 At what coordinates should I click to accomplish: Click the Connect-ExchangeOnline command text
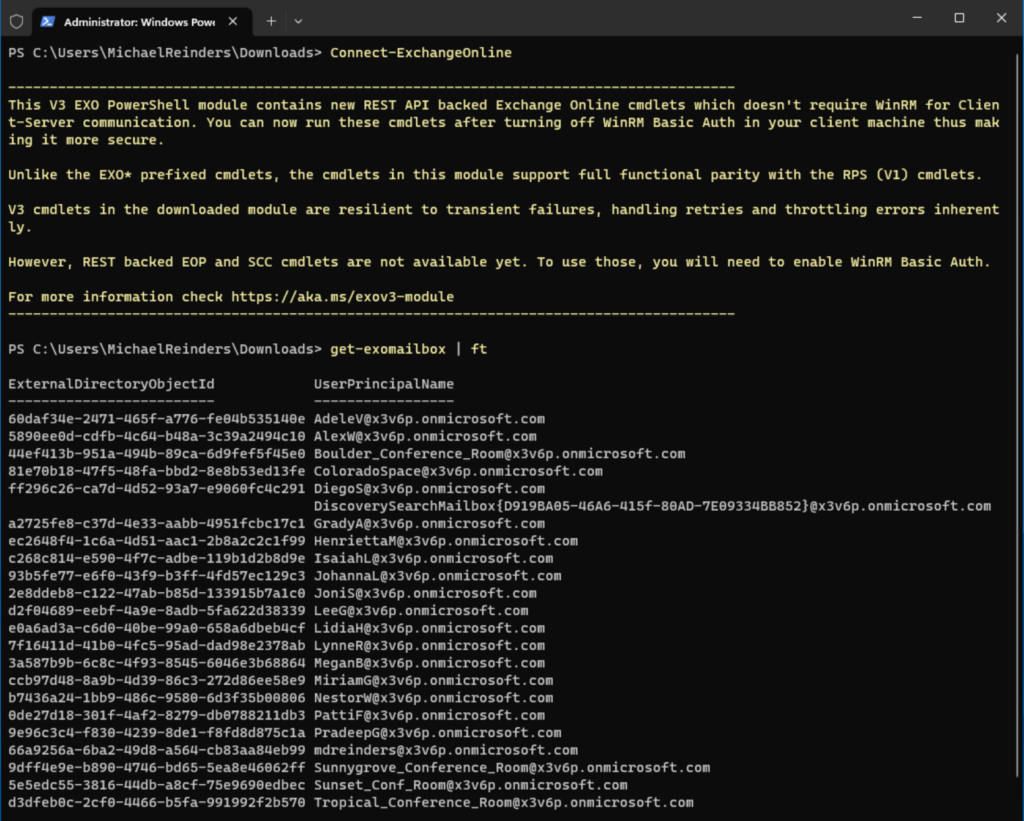[x=421, y=53]
